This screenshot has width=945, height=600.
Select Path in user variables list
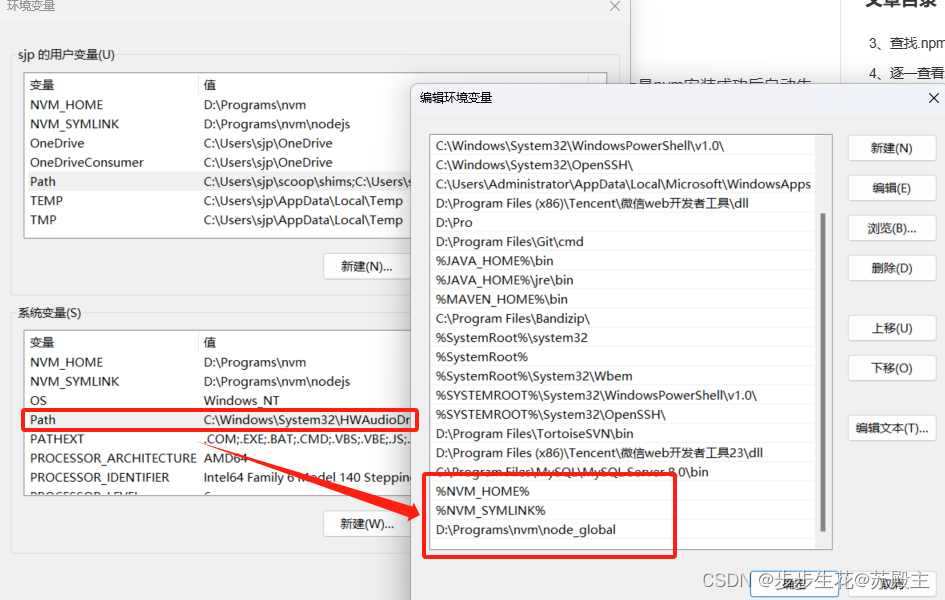43,182
